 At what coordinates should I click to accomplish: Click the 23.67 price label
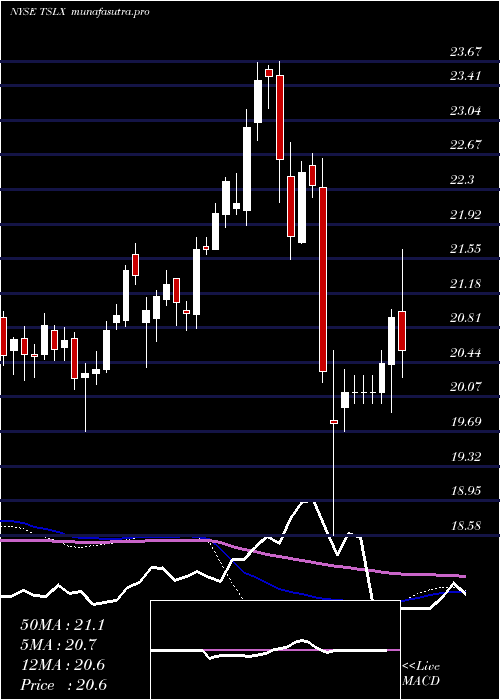point(466,52)
